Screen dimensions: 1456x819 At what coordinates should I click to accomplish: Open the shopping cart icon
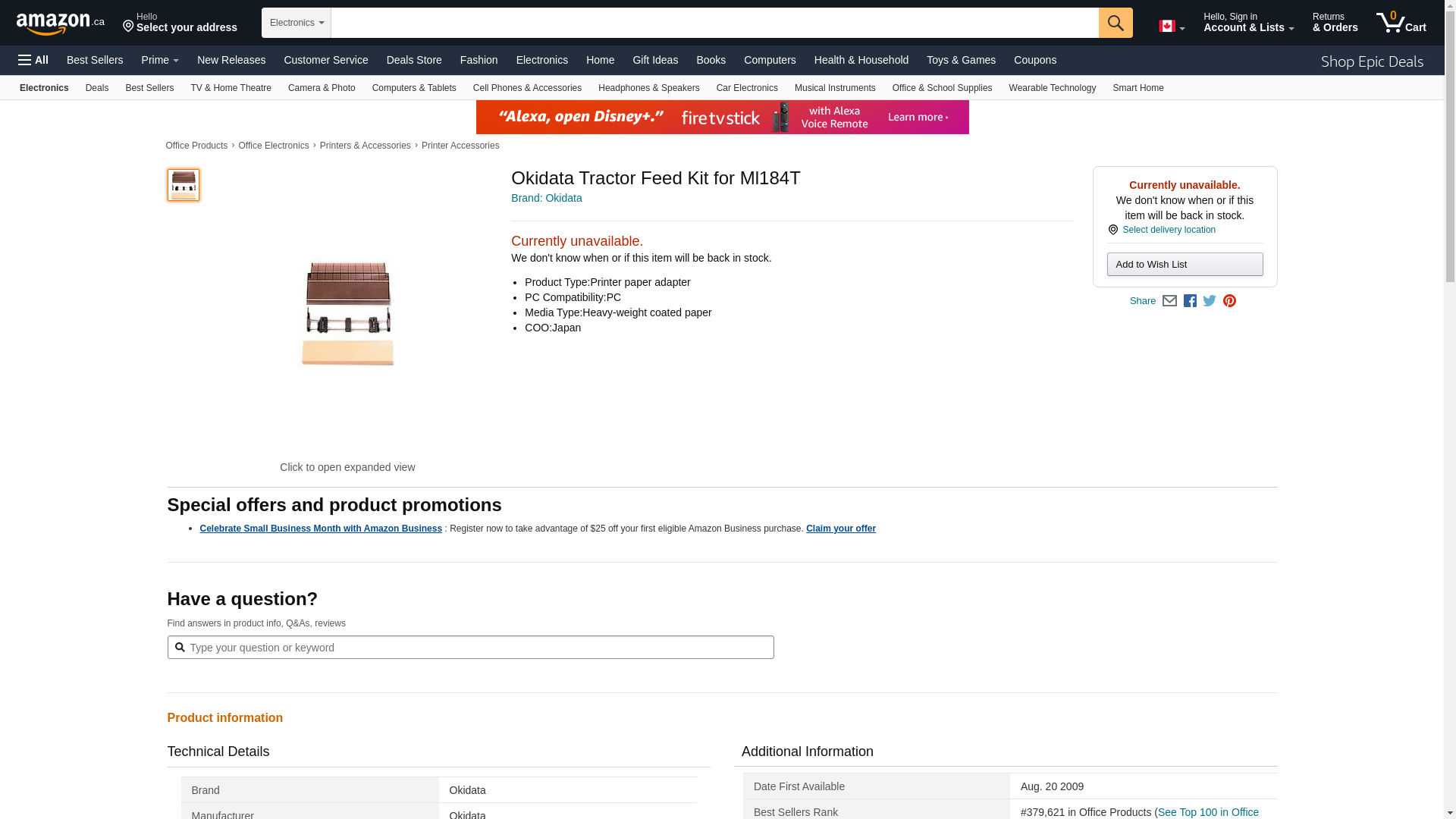tap(1400, 23)
